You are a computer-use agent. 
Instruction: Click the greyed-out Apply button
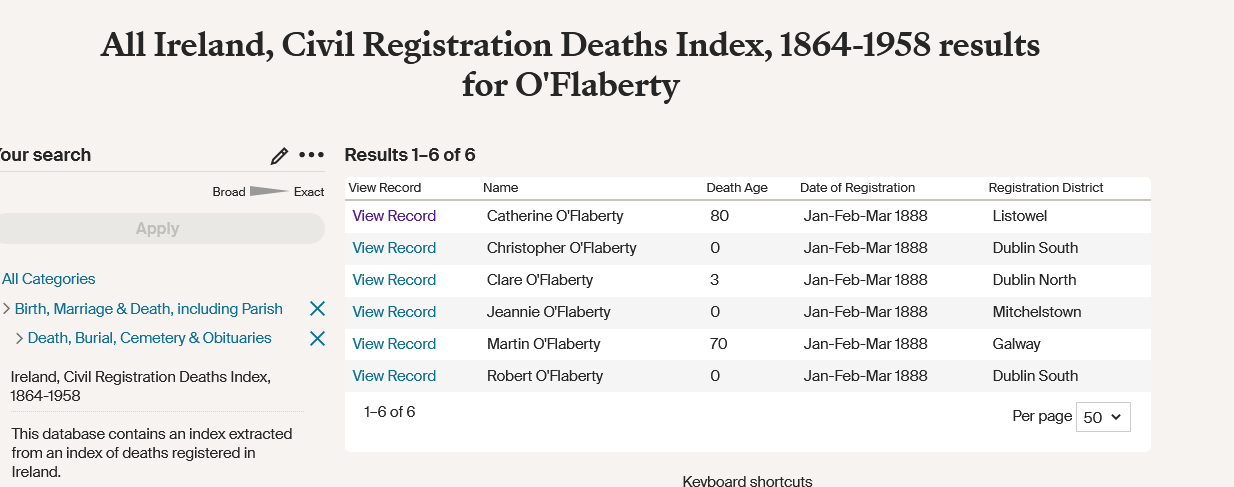(x=157, y=228)
